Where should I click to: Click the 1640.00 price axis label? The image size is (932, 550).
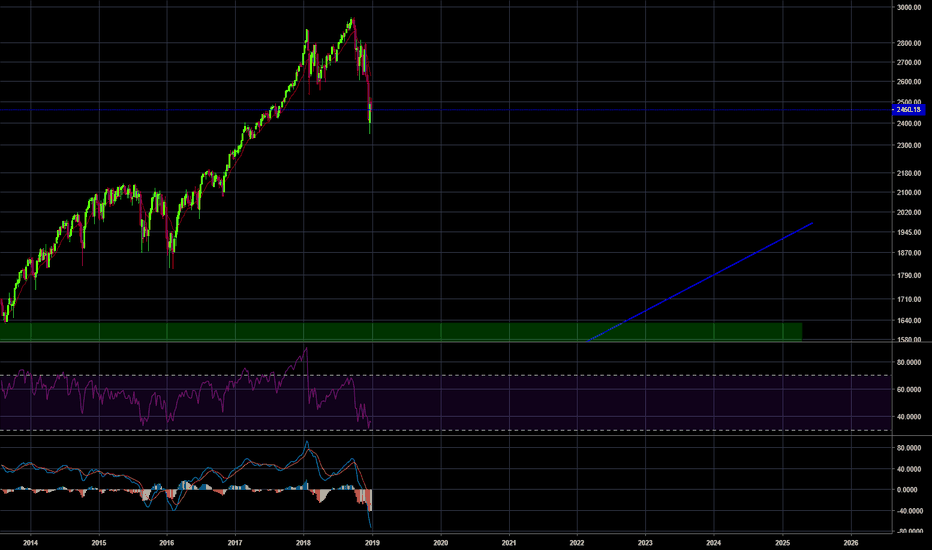[x=909, y=320]
